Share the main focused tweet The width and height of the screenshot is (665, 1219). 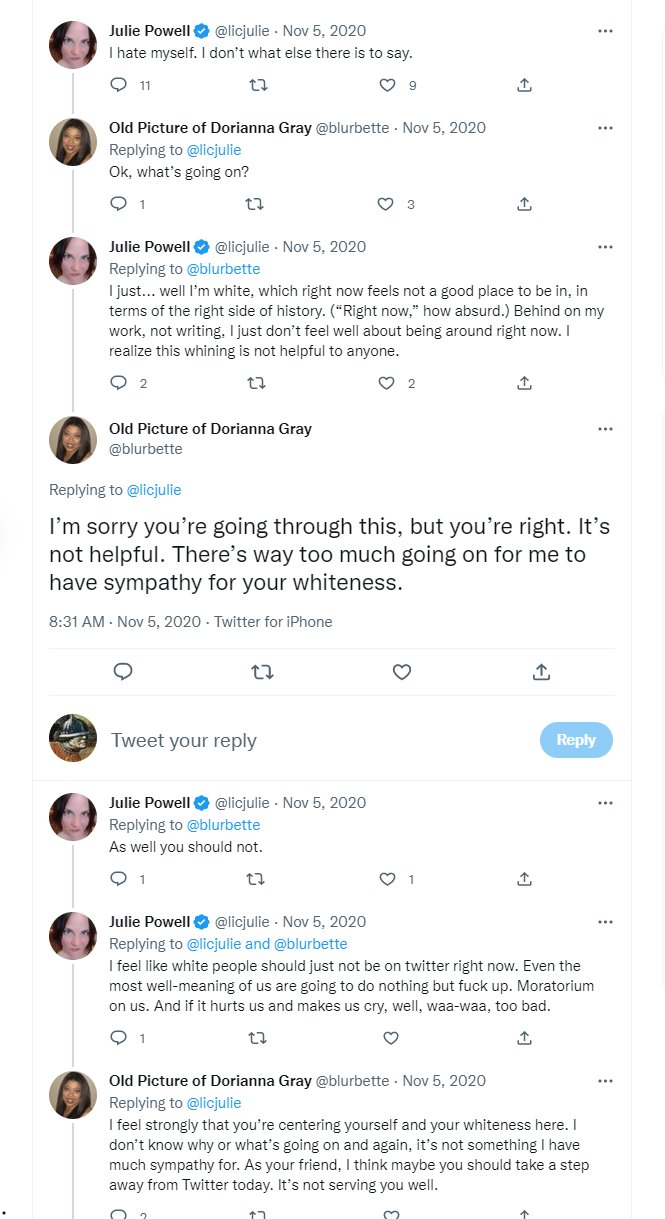tap(541, 672)
